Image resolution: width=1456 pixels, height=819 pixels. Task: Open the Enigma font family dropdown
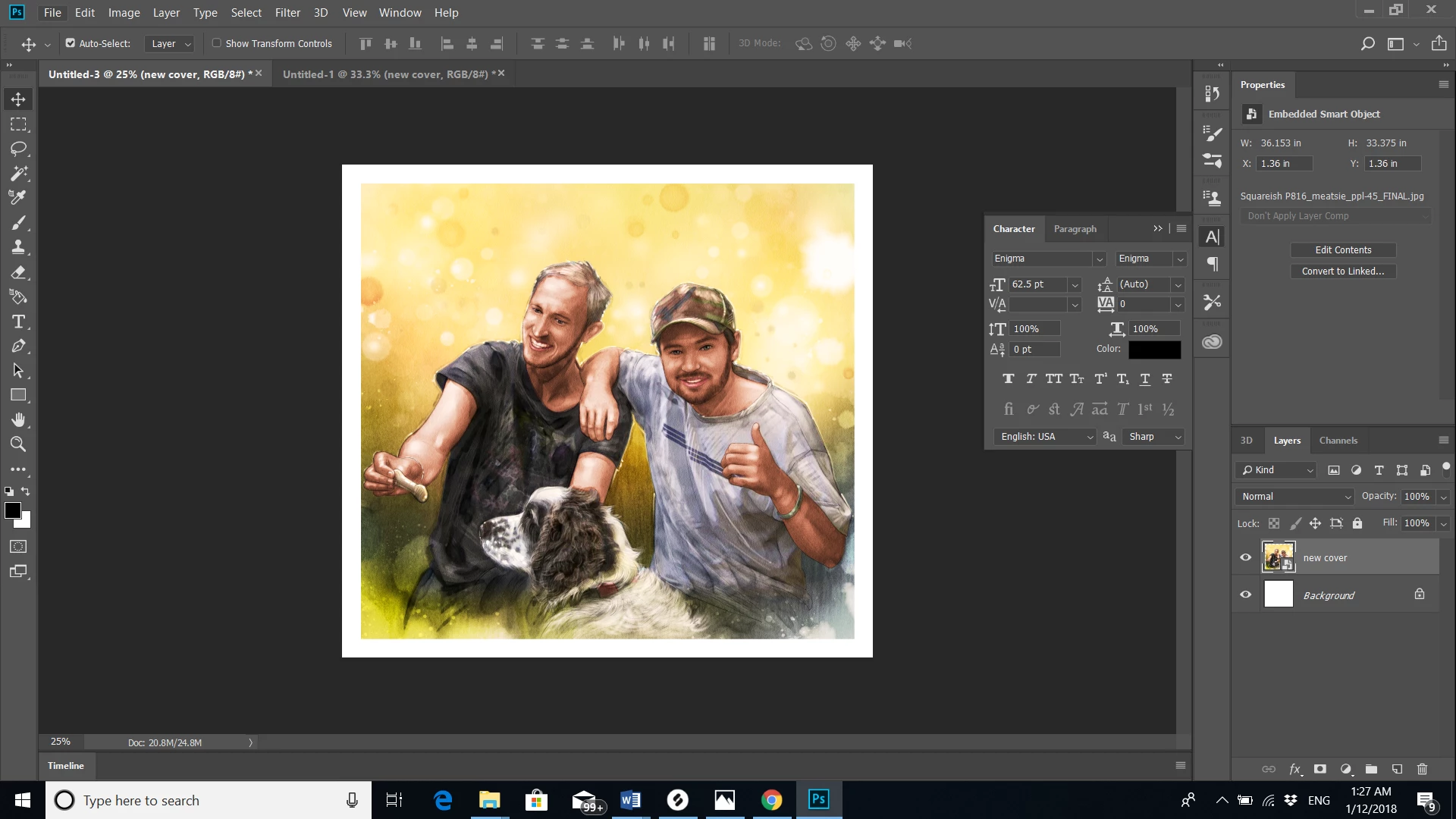coord(1099,259)
